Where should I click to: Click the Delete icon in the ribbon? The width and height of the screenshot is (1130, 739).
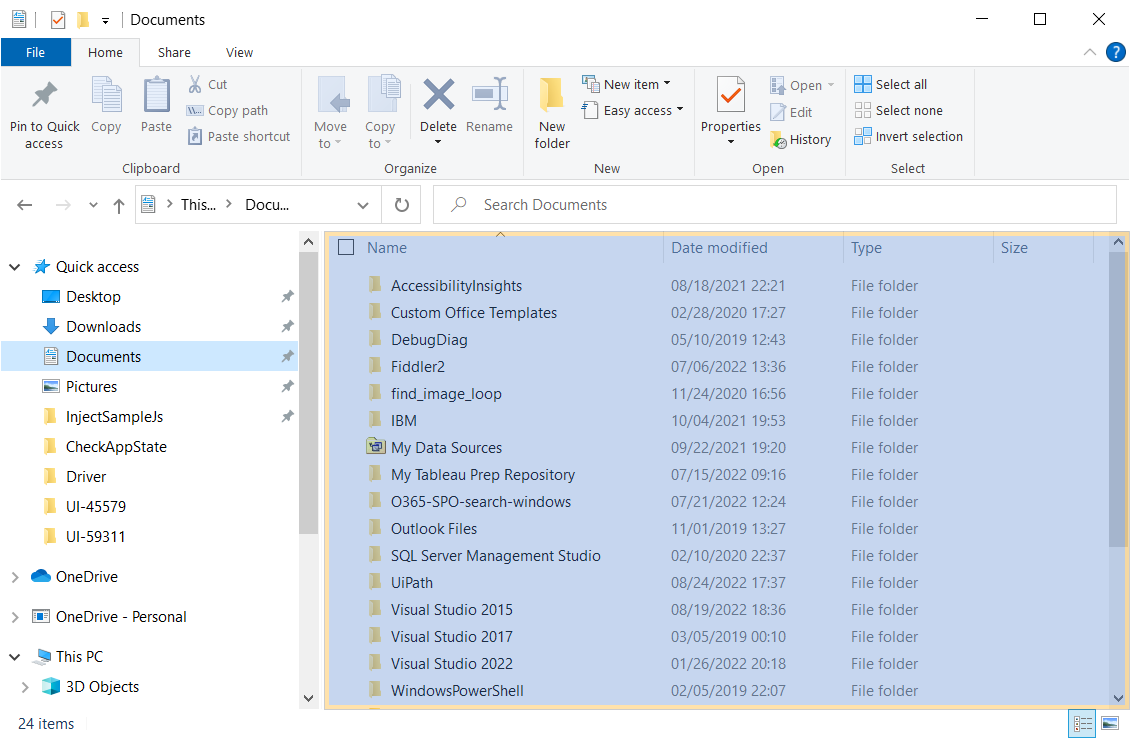tap(438, 96)
